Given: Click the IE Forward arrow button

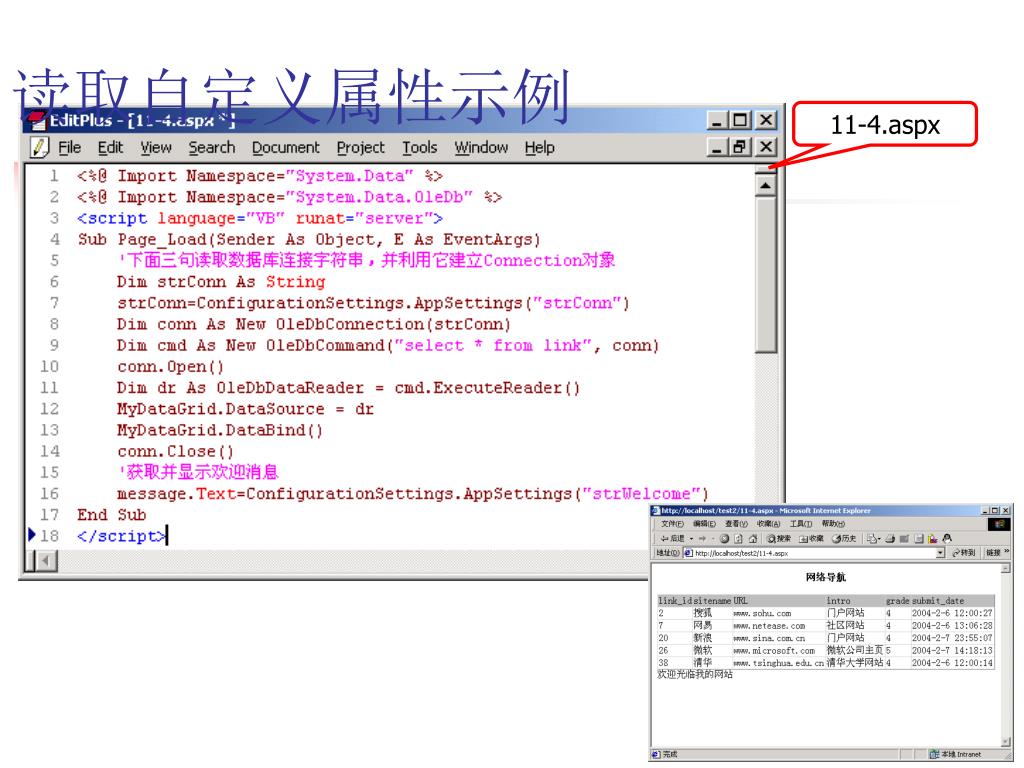Looking at the screenshot, I should [703, 539].
